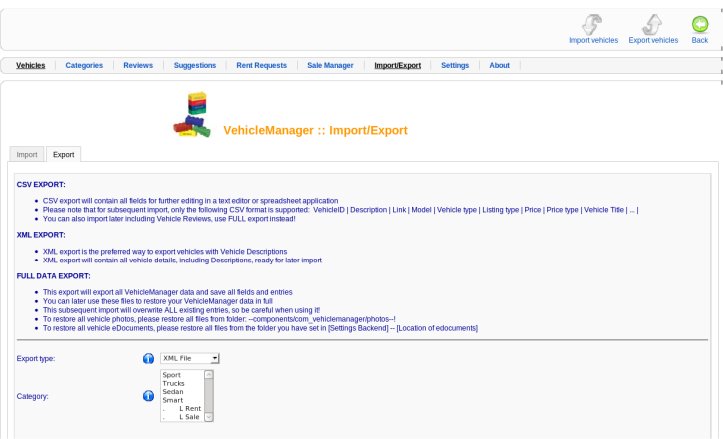This screenshot has width=723, height=439.
Task: Go to Categories menu
Action: click(84, 65)
